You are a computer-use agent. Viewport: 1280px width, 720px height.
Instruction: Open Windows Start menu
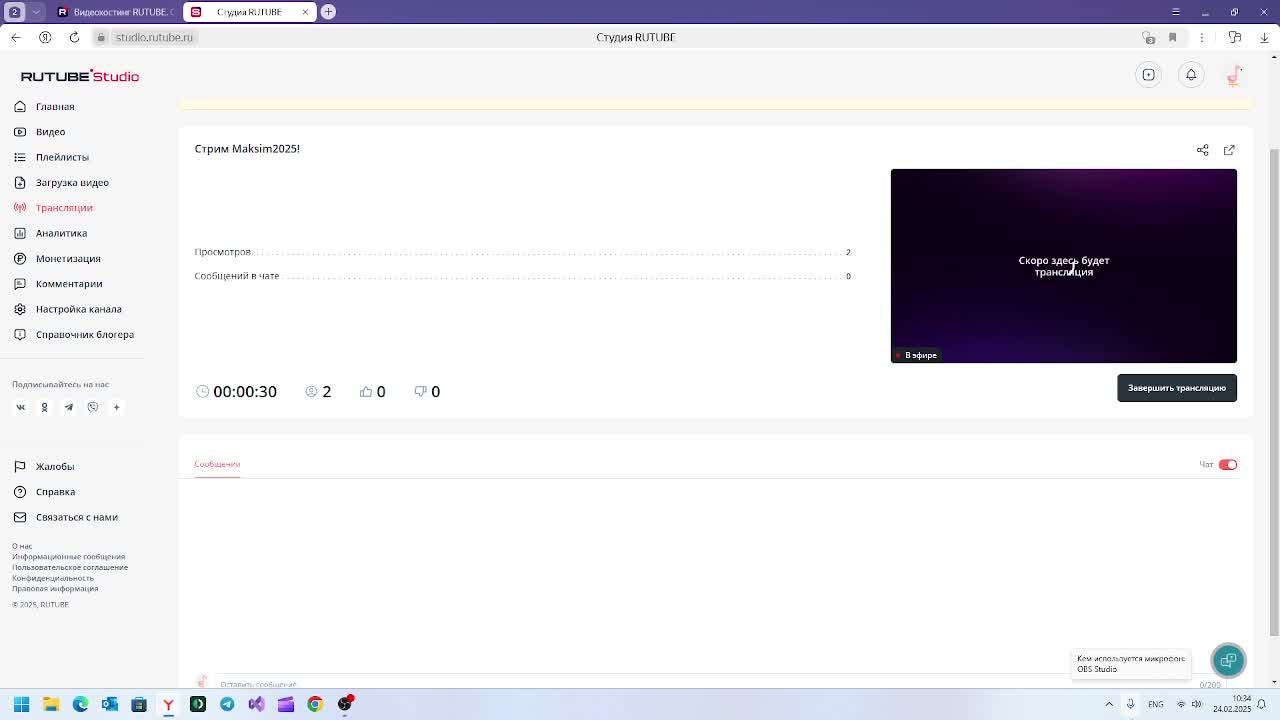[21, 704]
